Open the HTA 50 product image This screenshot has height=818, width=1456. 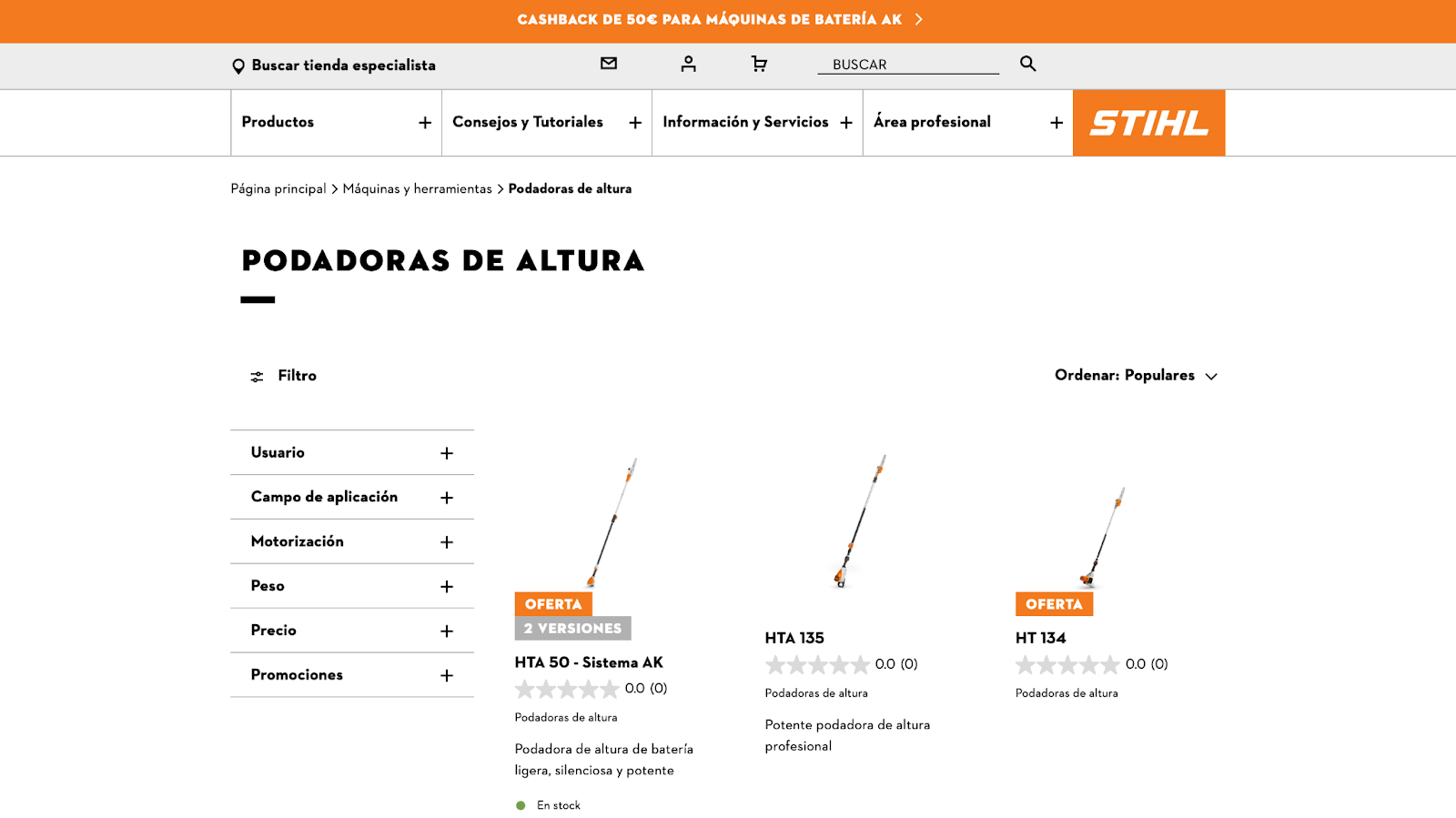[x=612, y=521]
